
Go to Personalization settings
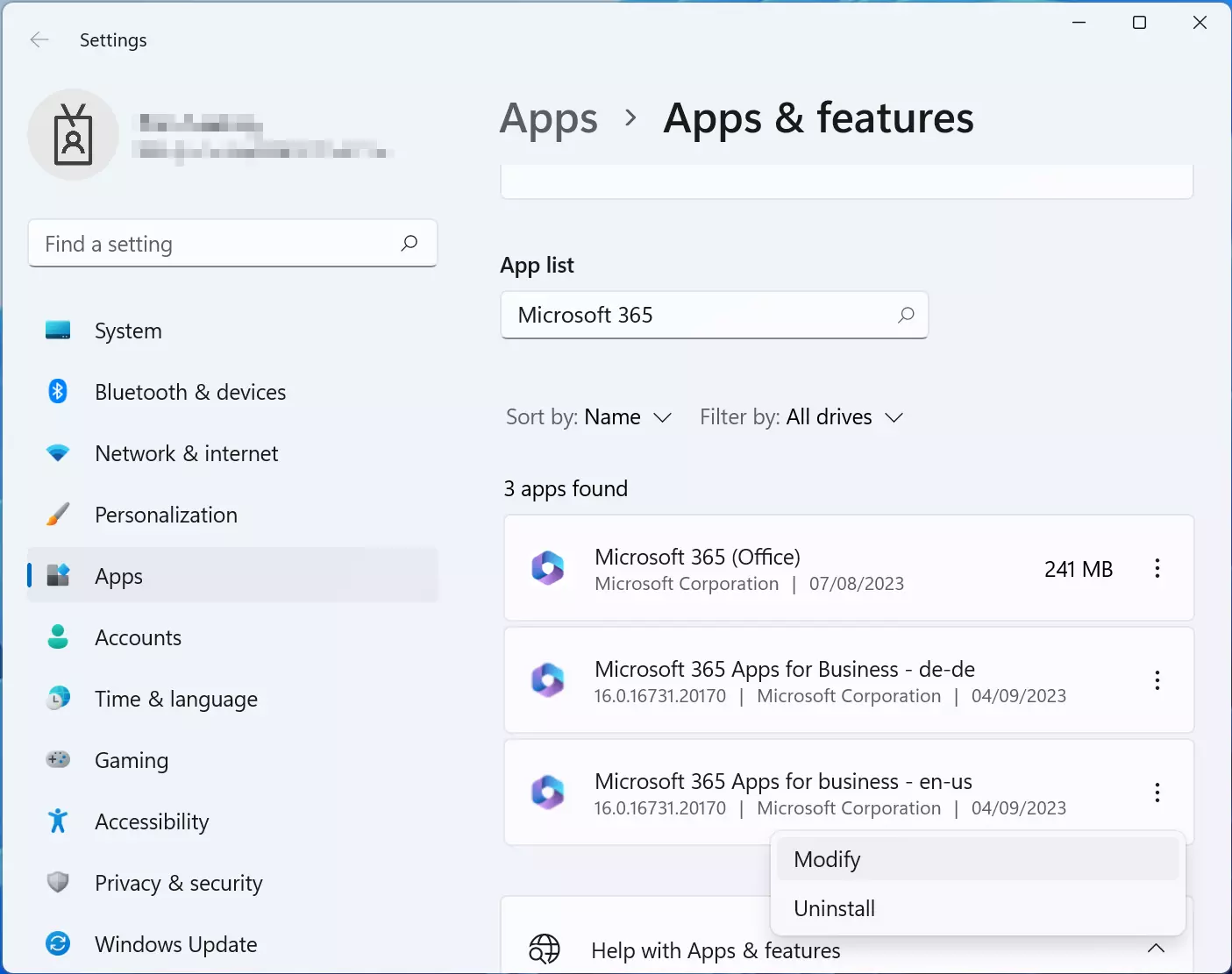[x=232, y=515]
